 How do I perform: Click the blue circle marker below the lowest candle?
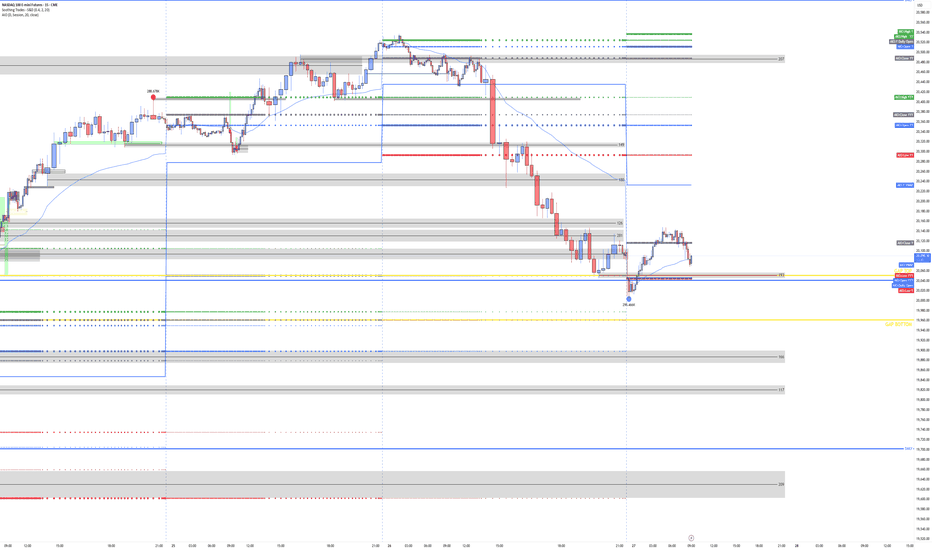click(629, 299)
